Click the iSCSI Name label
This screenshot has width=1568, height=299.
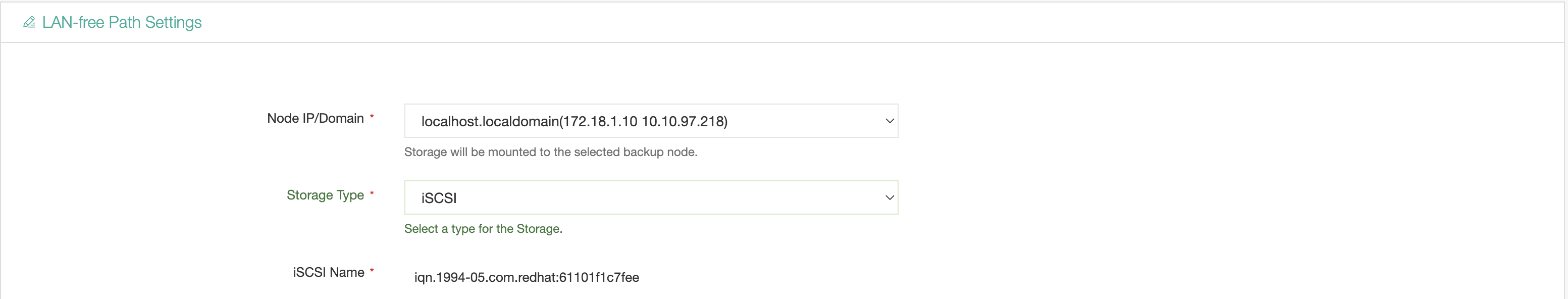(329, 272)
